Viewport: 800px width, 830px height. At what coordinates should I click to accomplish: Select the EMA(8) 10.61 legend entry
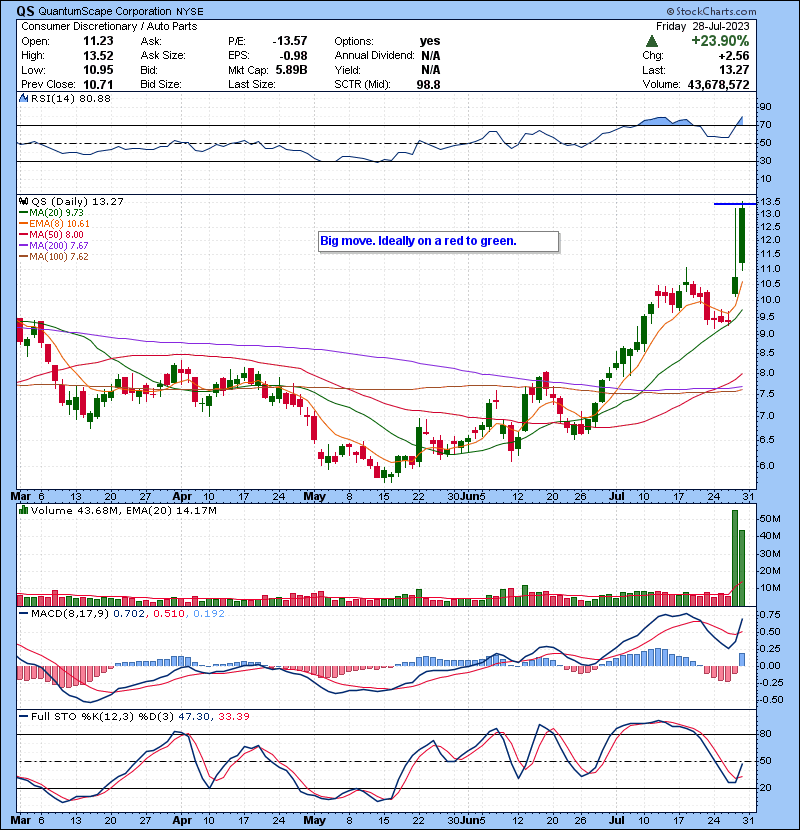(55, 223)
